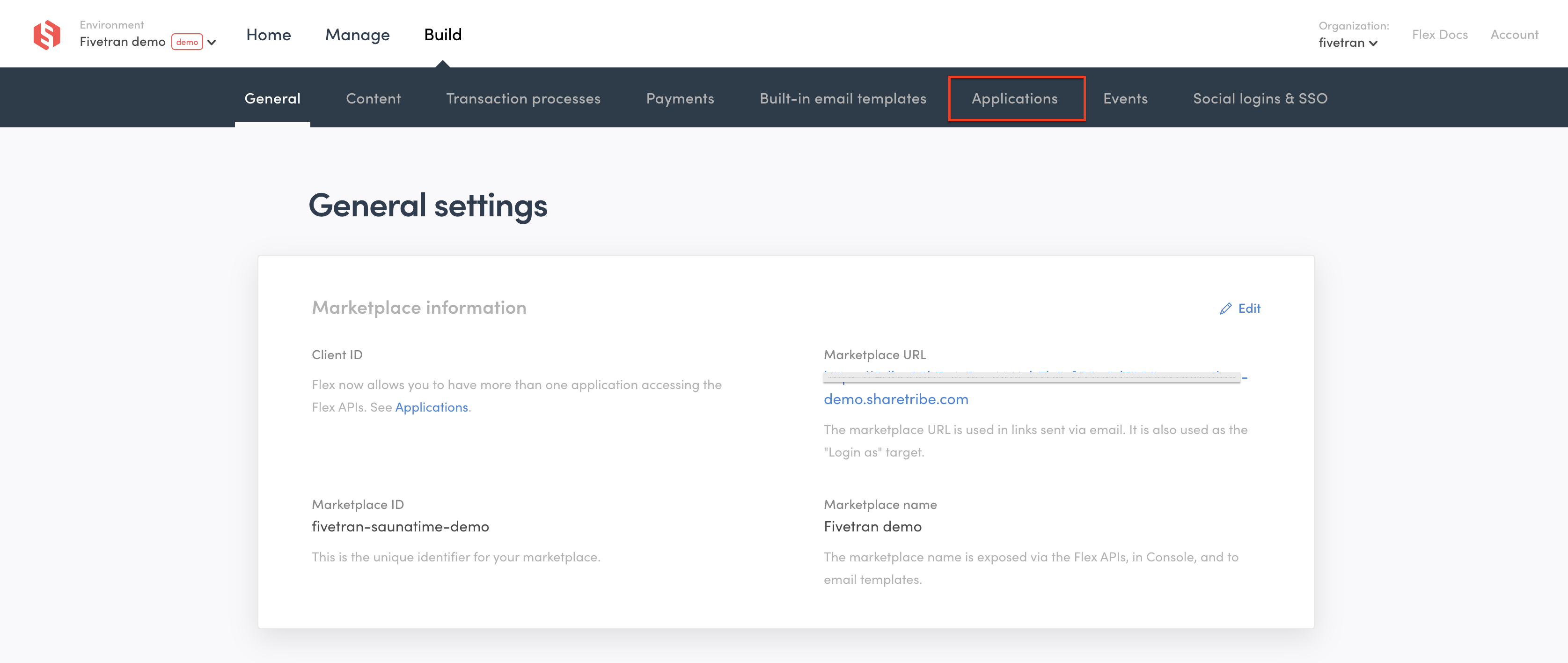Open the demo.sharetribe.com marketplace URL
1568x663 pixels.
click(895, 399)
